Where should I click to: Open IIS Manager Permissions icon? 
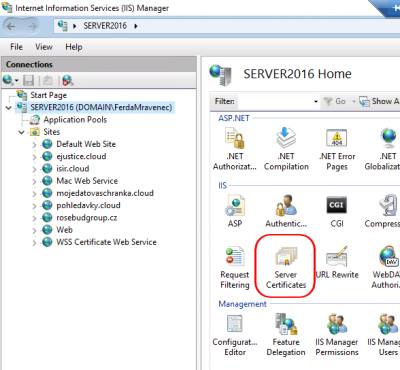337,335
